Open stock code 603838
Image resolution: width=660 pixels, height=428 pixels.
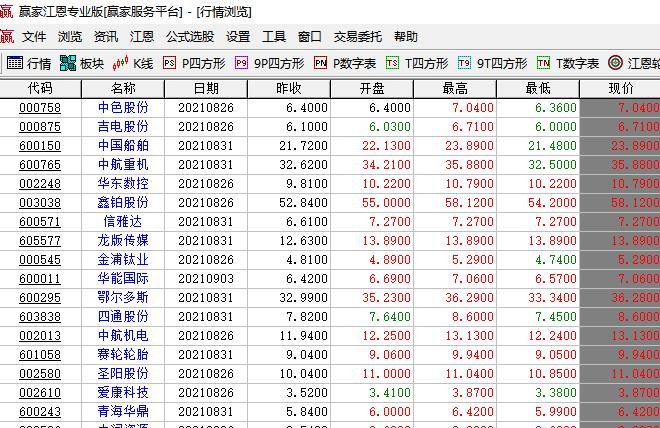click(x=40, y=316)
